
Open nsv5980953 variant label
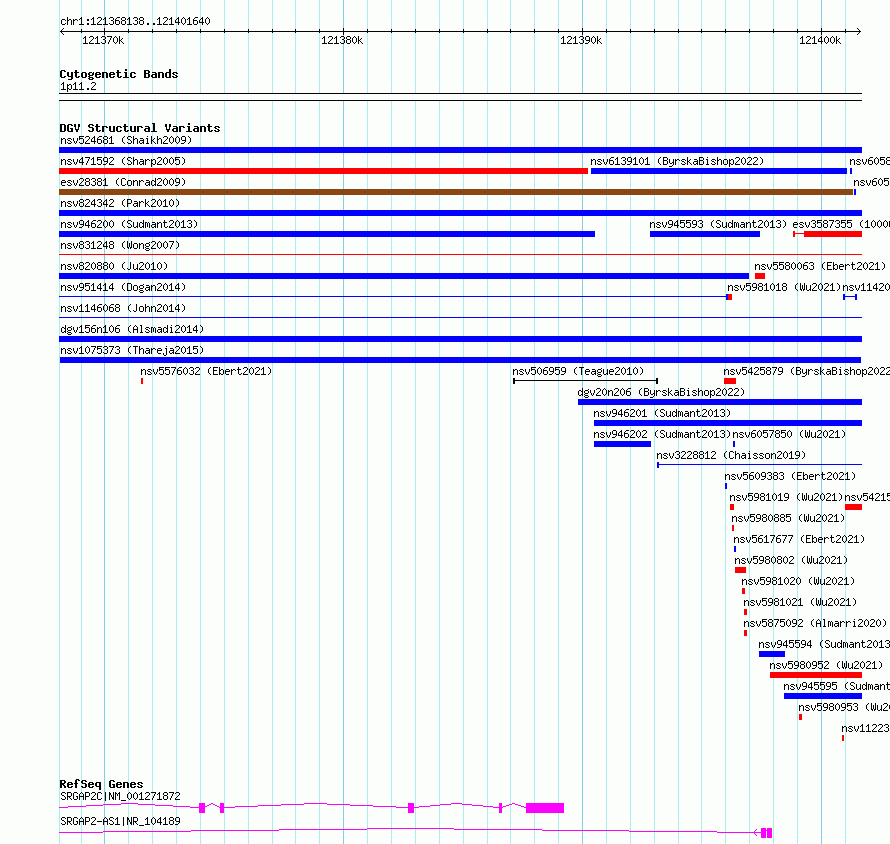844,707
